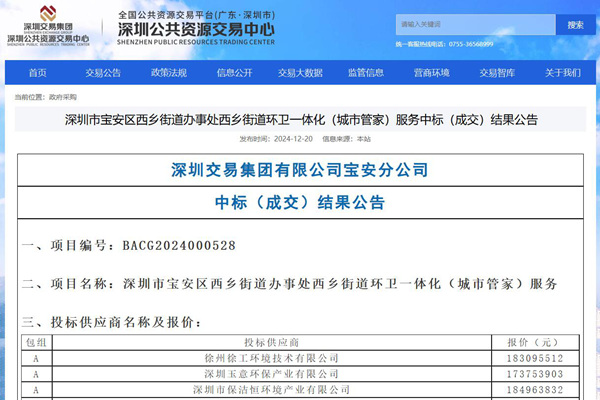Type in the keyword search field
The image size is (600, 400).
[472, 24]
